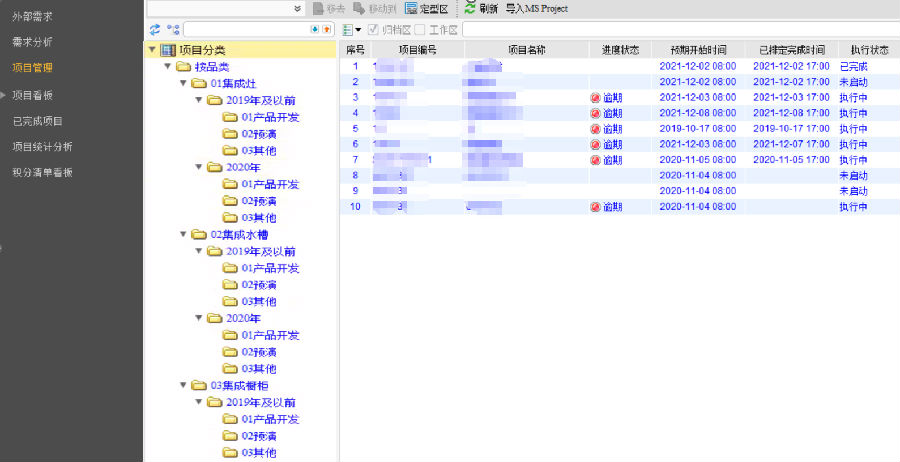Click the orange up-arrow search-previous icon
900x462 pixels.
pyautogui.click(x=327, y=29)
